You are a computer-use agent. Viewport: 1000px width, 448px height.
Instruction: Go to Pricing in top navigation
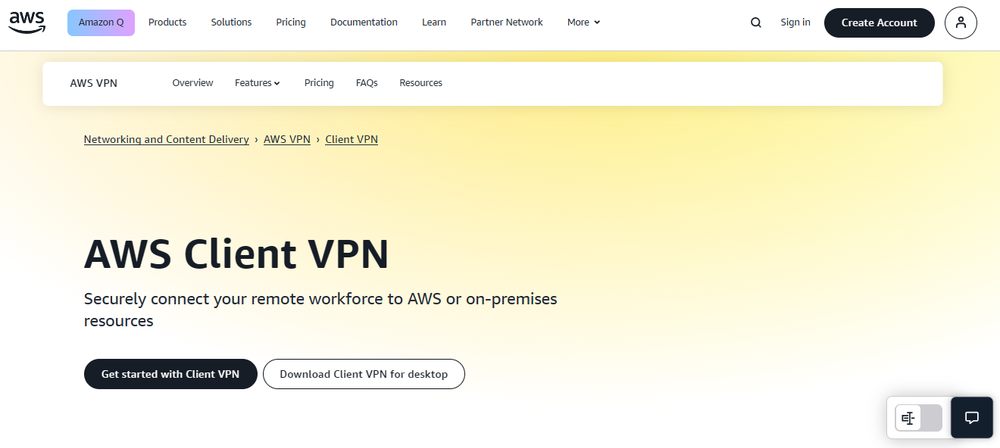291,22
